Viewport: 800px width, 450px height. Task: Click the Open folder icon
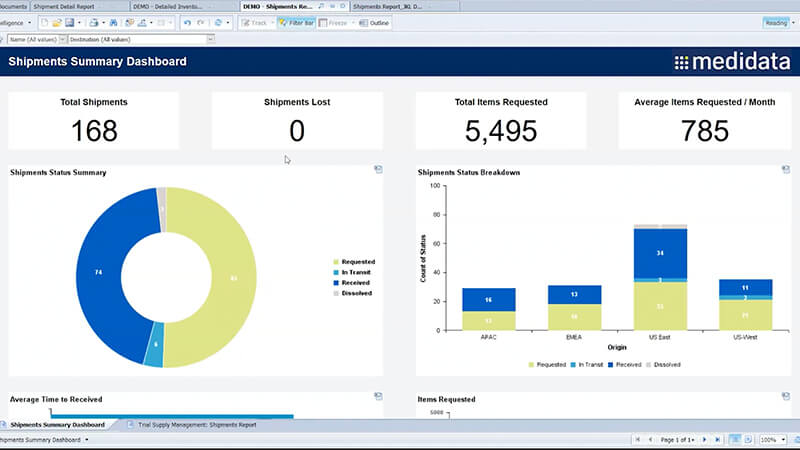(x=57, y=23)
